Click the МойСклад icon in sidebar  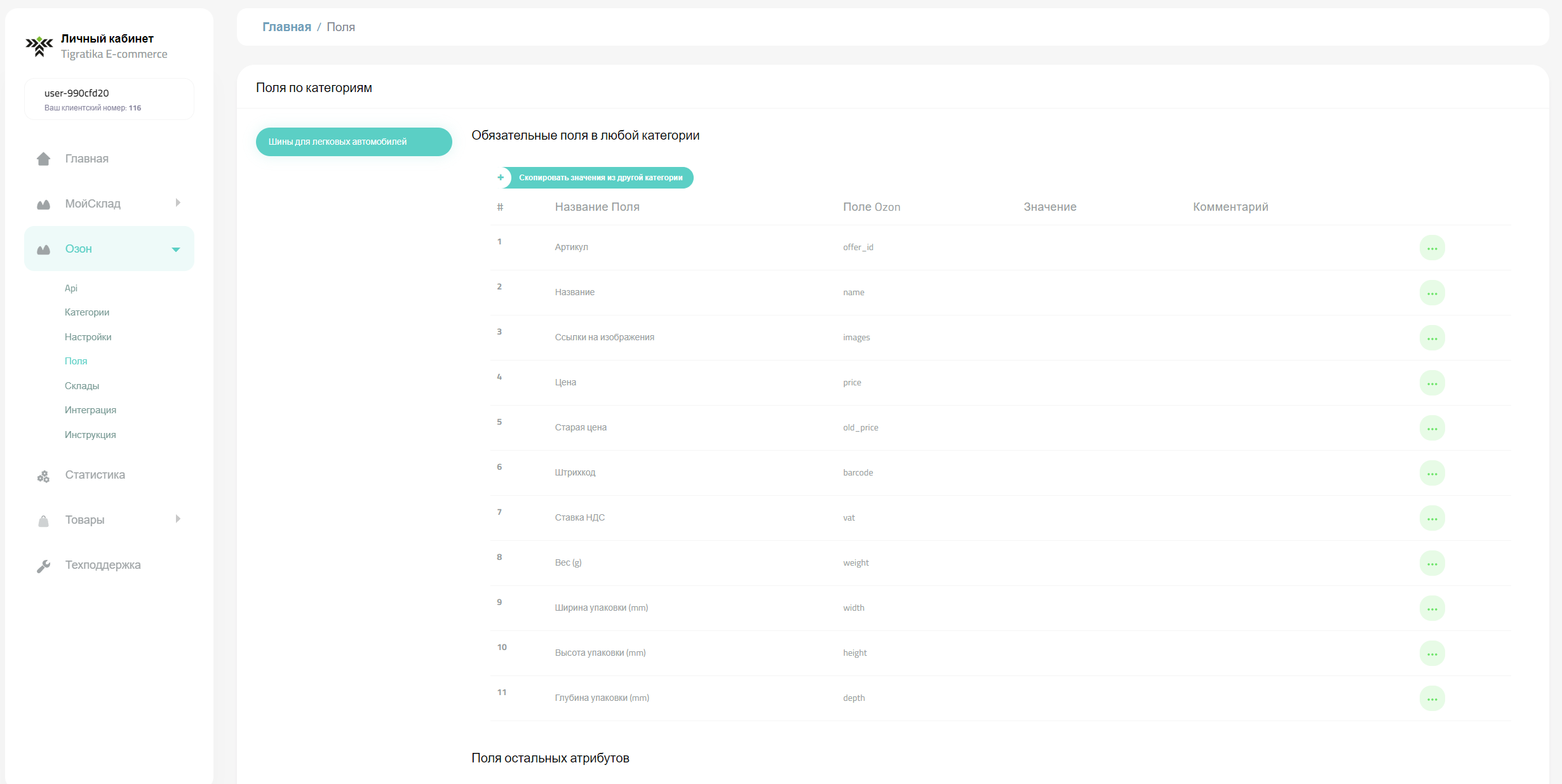click(43, 204)
